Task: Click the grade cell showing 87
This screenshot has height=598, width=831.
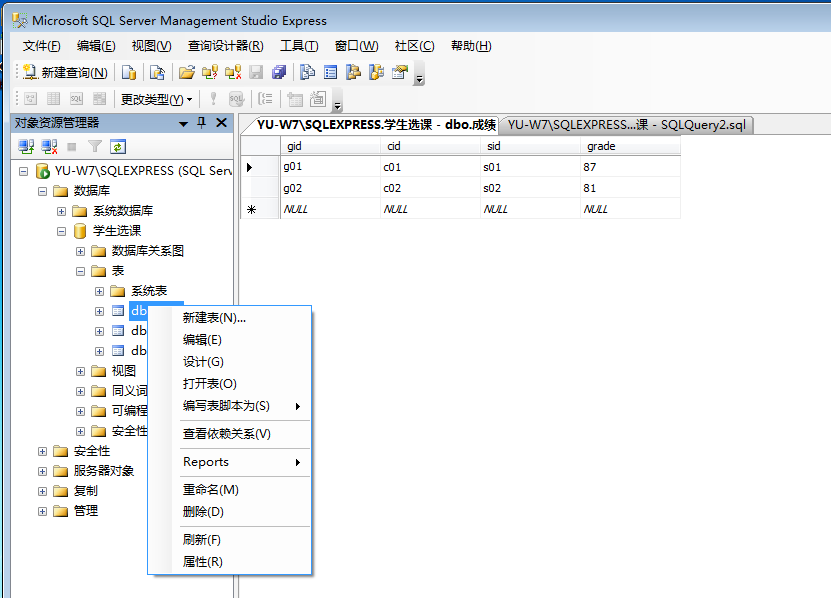Action: (630, 167)
